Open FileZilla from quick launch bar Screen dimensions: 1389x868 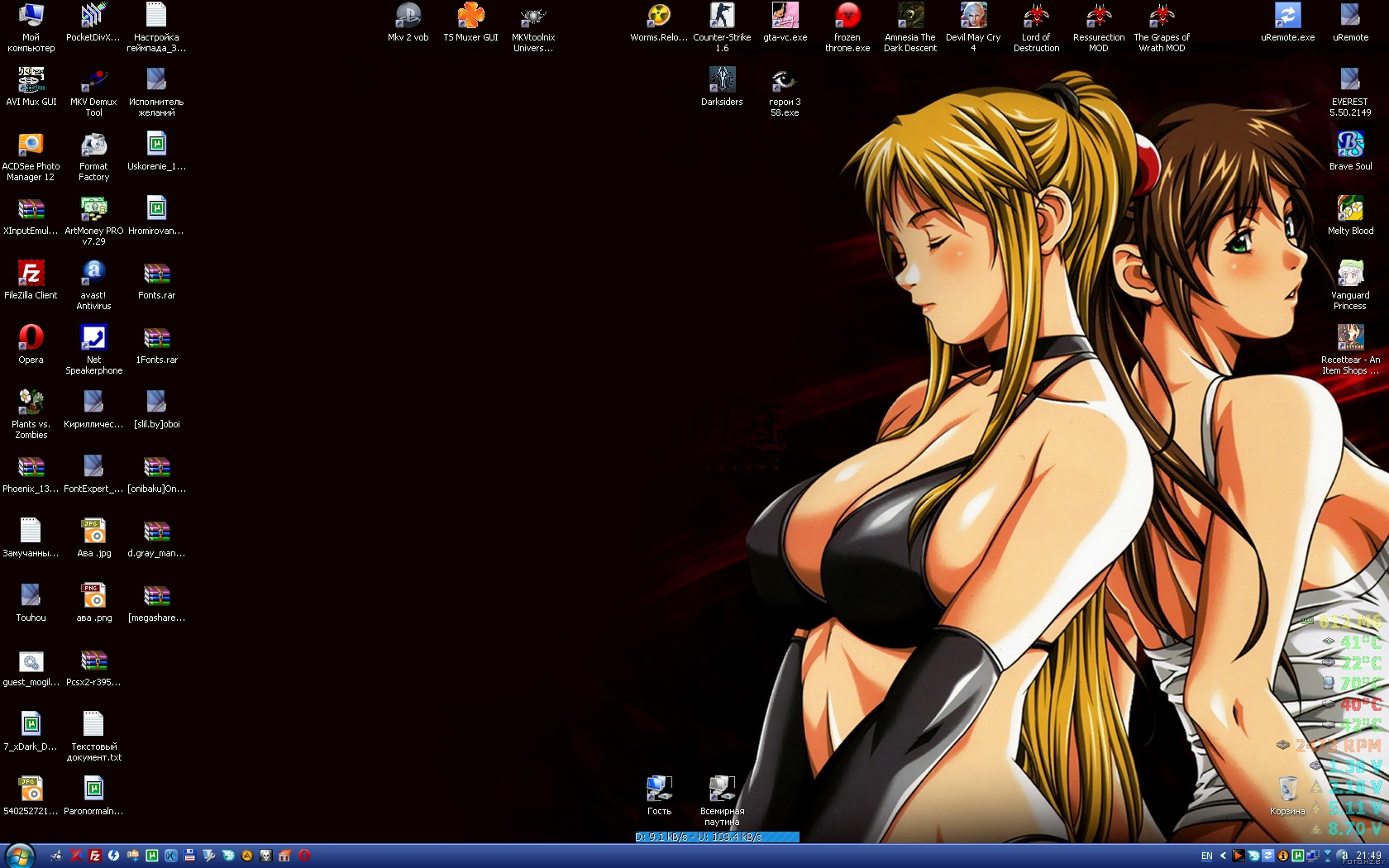(x=95, y=856)
